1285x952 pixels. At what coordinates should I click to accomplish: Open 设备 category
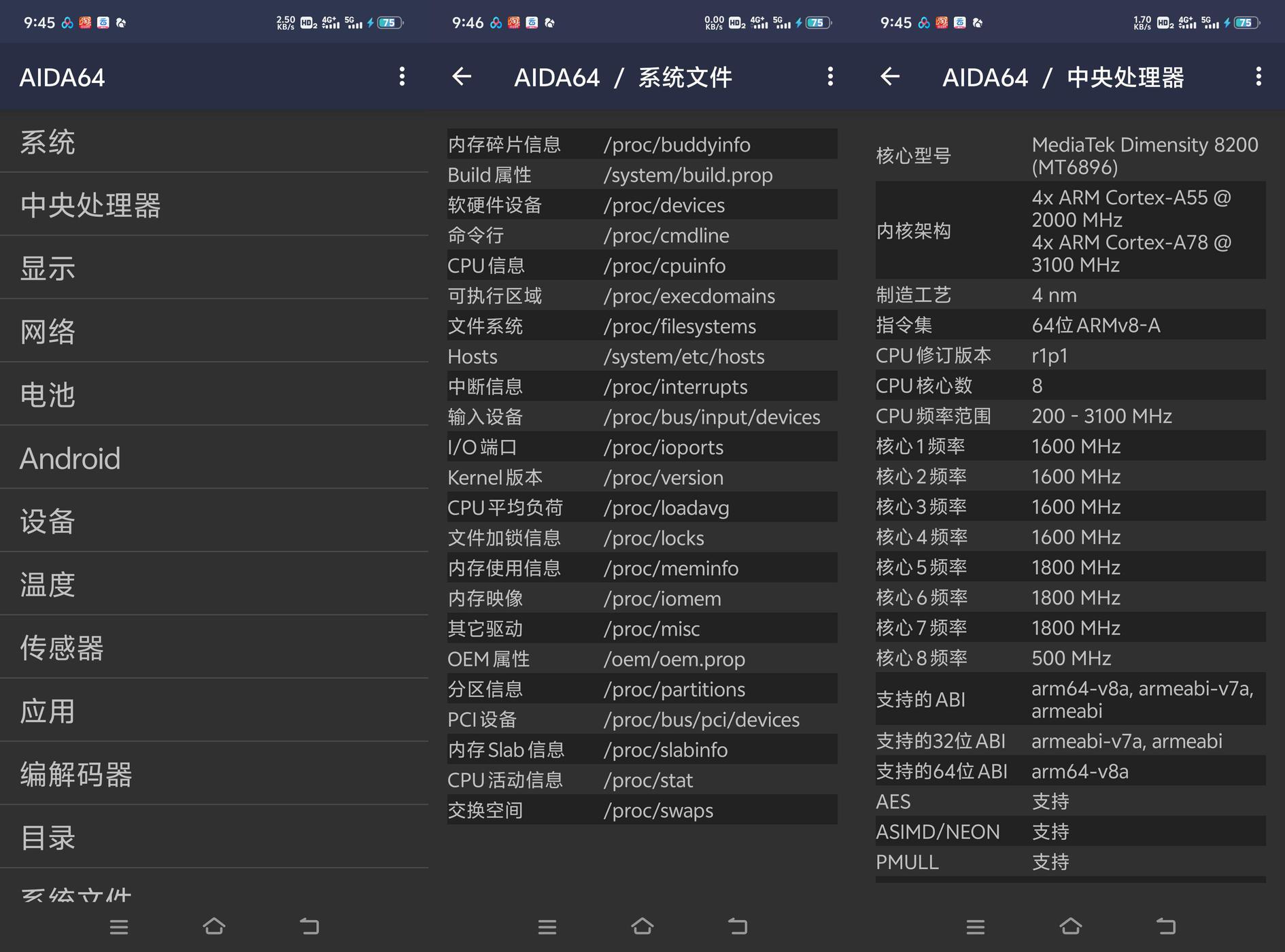[x=214, y=521]
